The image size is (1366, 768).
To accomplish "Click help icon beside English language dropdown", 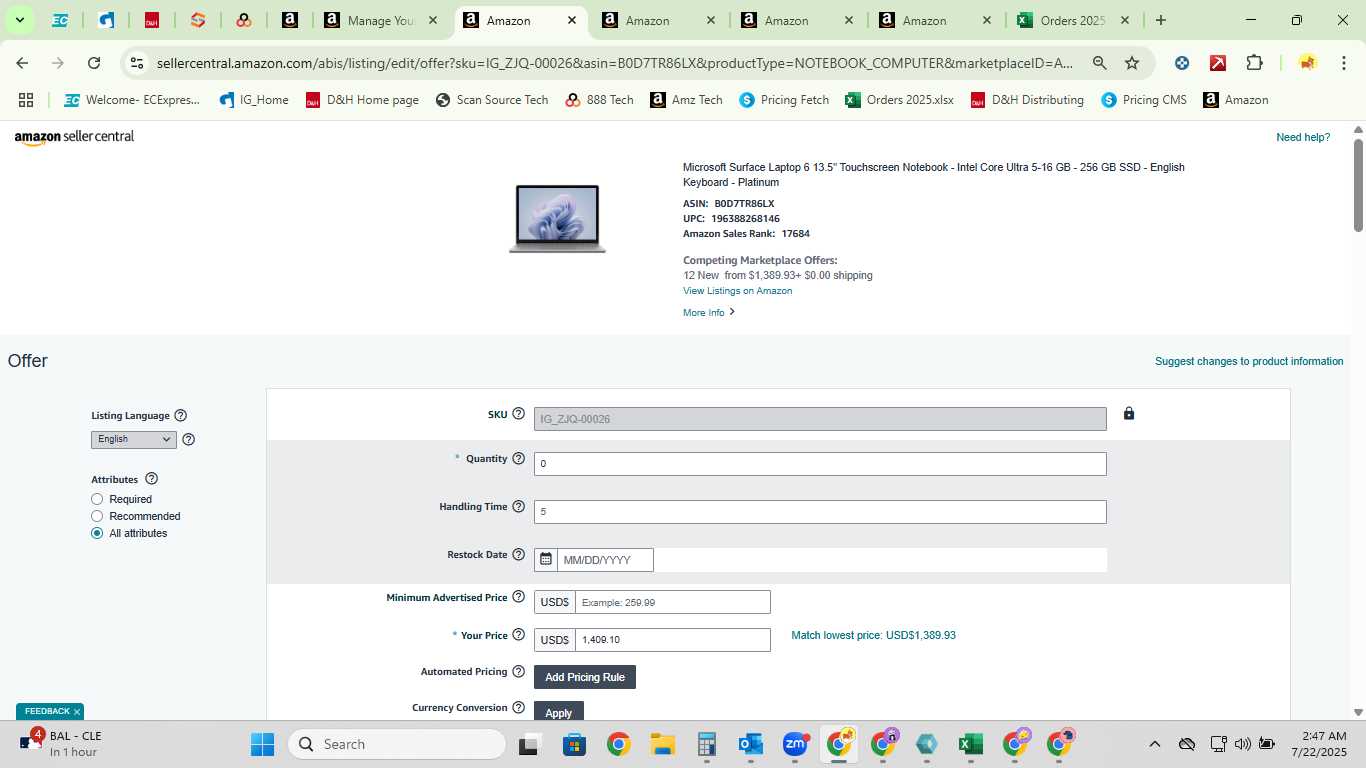I will [x=189, y=440].
